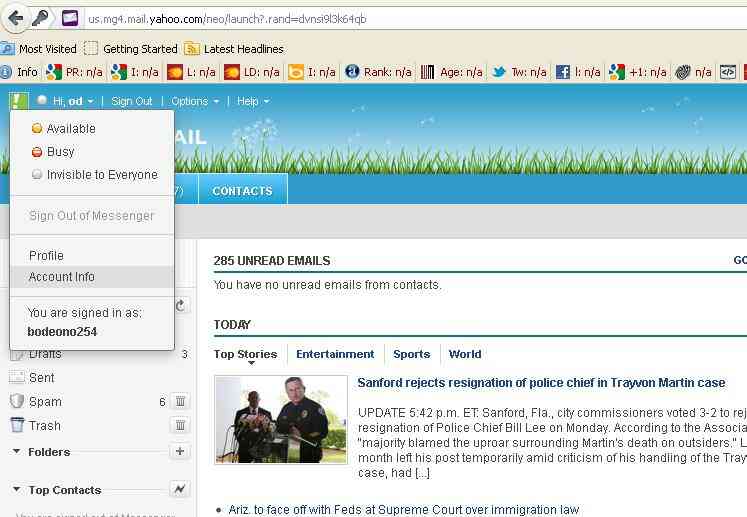
Task: Click the browser back arrow button
Action: click(15, 17)
